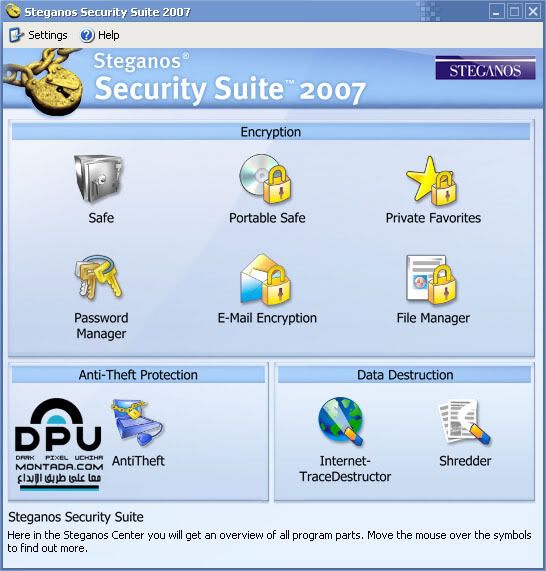Launch AntiTheft laptop icon
Viewport: 546px width, 571px height.
tap(137, 422)
